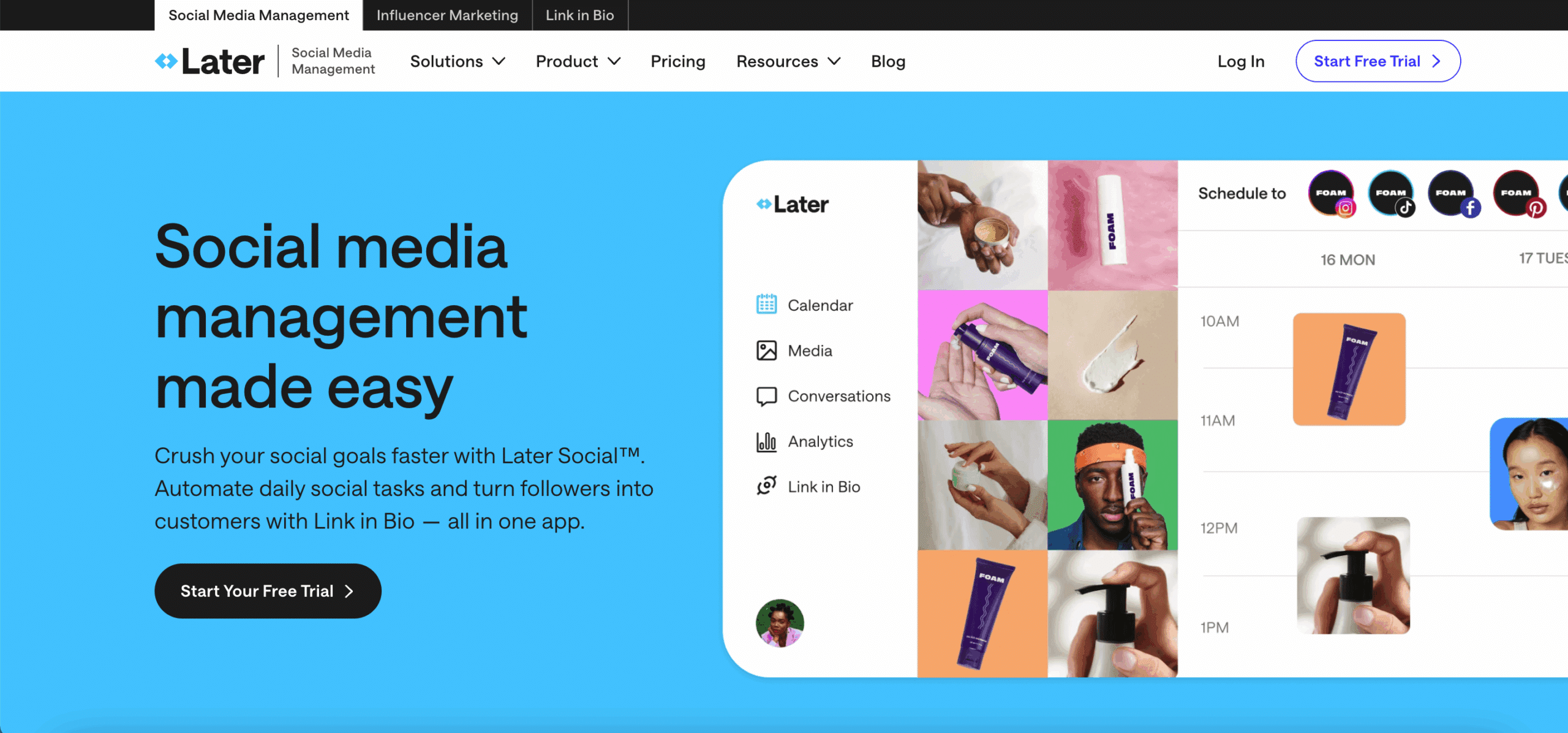
Task: Select the orange FOAM tube scheduled at 10AM
Action: point(1349,369)
